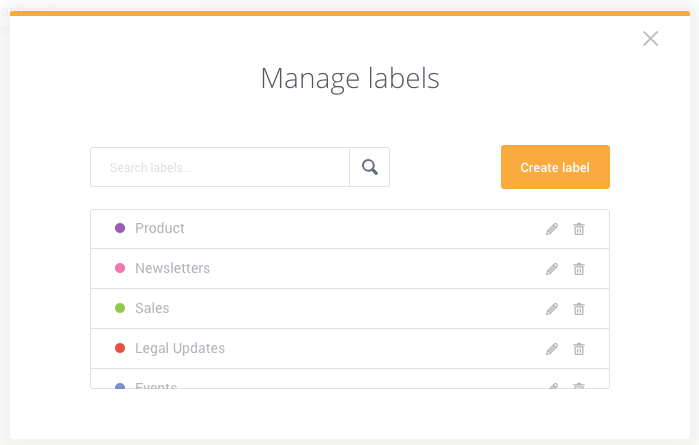Image resolution: width=699 pixels, height=445 pixels.
Task: Click the pencil icon for Newsletters
Action: pos(552,269)
